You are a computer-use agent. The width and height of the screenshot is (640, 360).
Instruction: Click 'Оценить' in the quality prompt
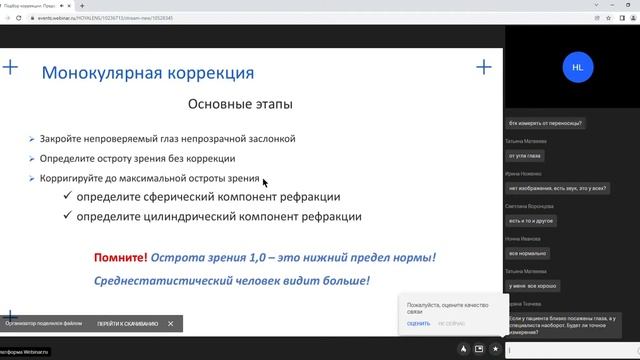[x=418, y=323]
